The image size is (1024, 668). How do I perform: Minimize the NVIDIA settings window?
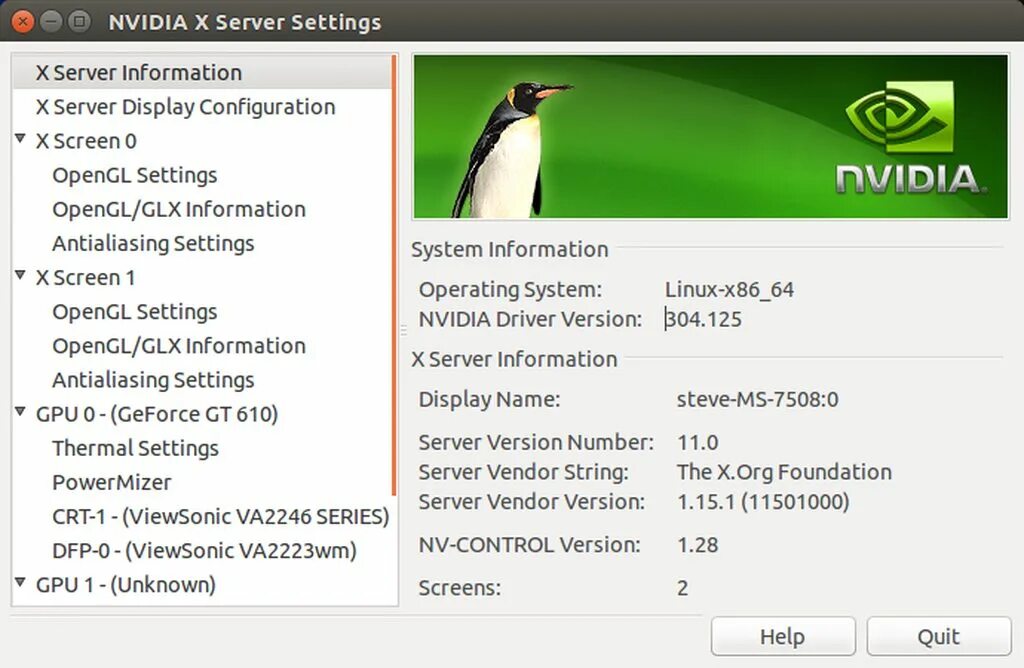point(52,20)
